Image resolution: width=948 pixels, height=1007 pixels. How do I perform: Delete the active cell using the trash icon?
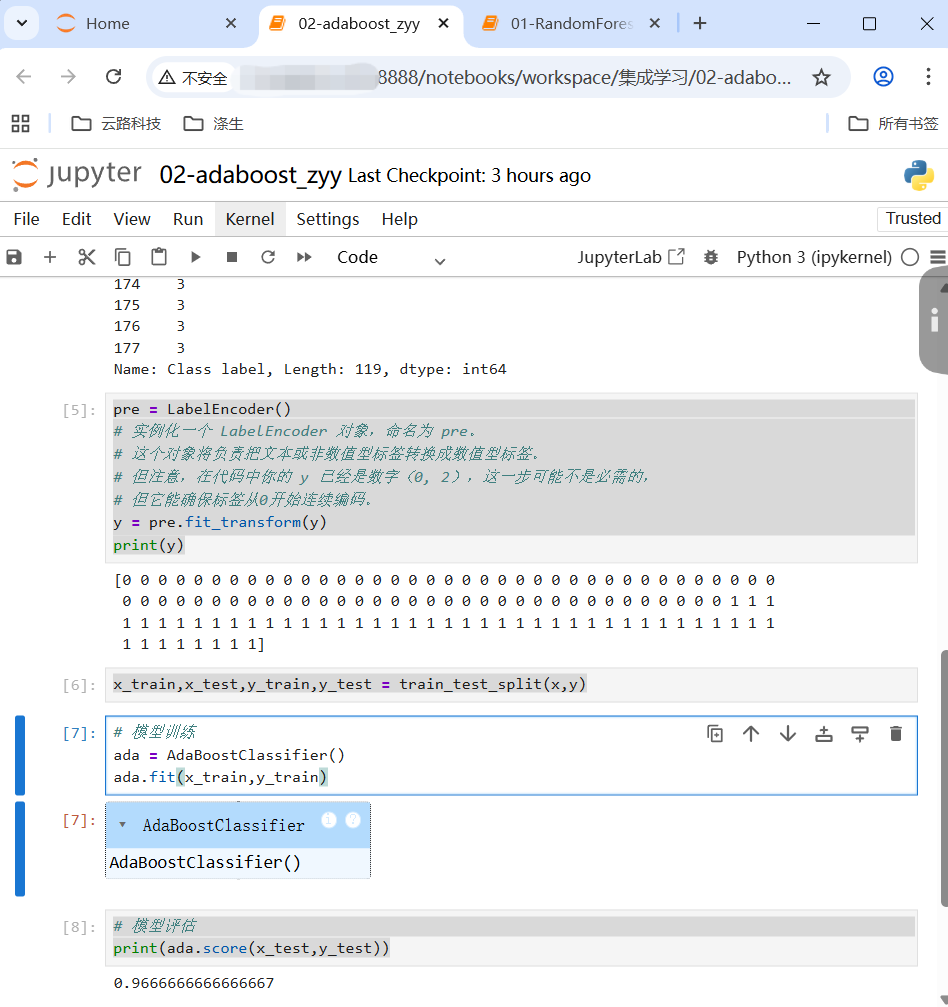click(x=896, y=734)
